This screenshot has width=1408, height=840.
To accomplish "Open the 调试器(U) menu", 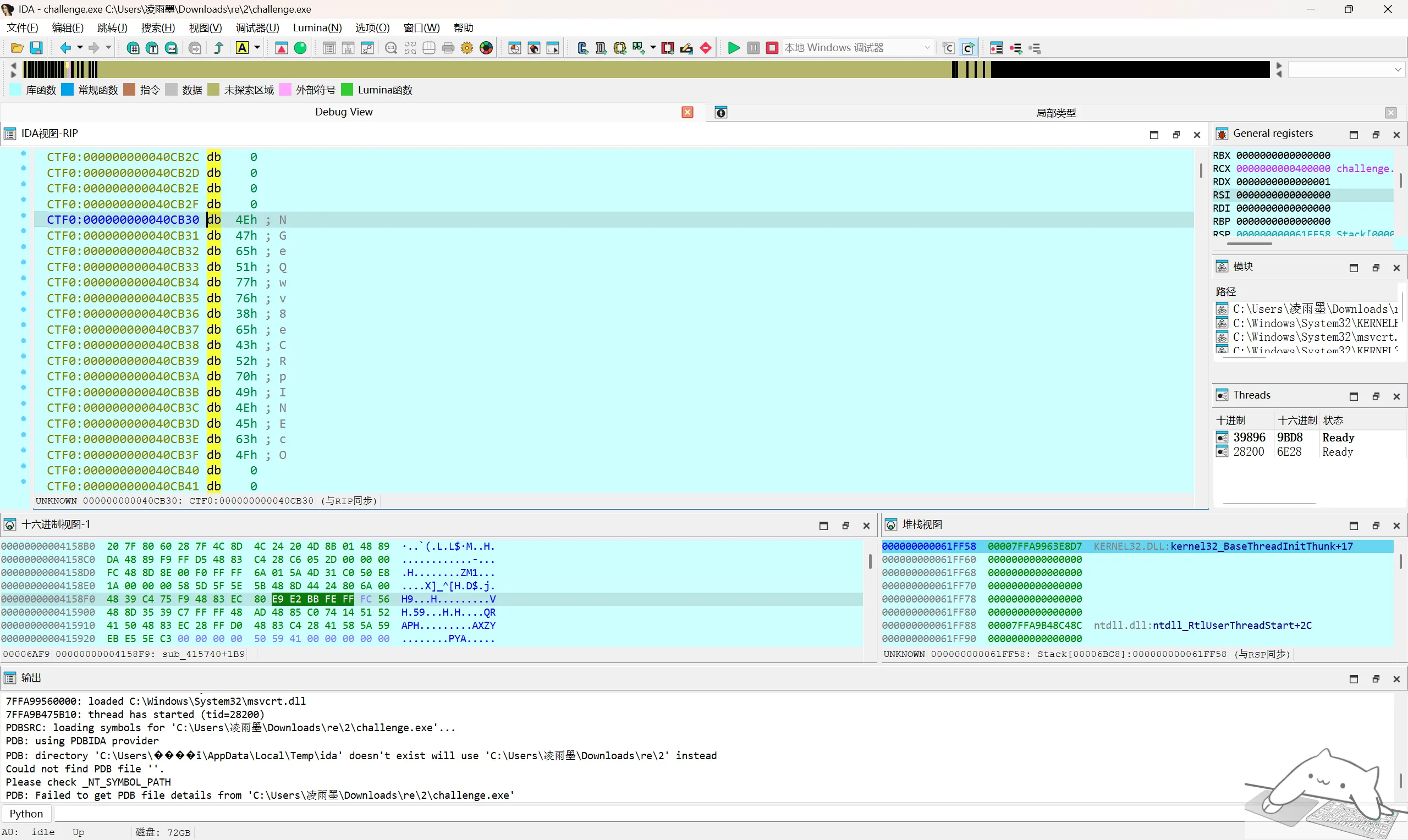I will pos(257,27).
